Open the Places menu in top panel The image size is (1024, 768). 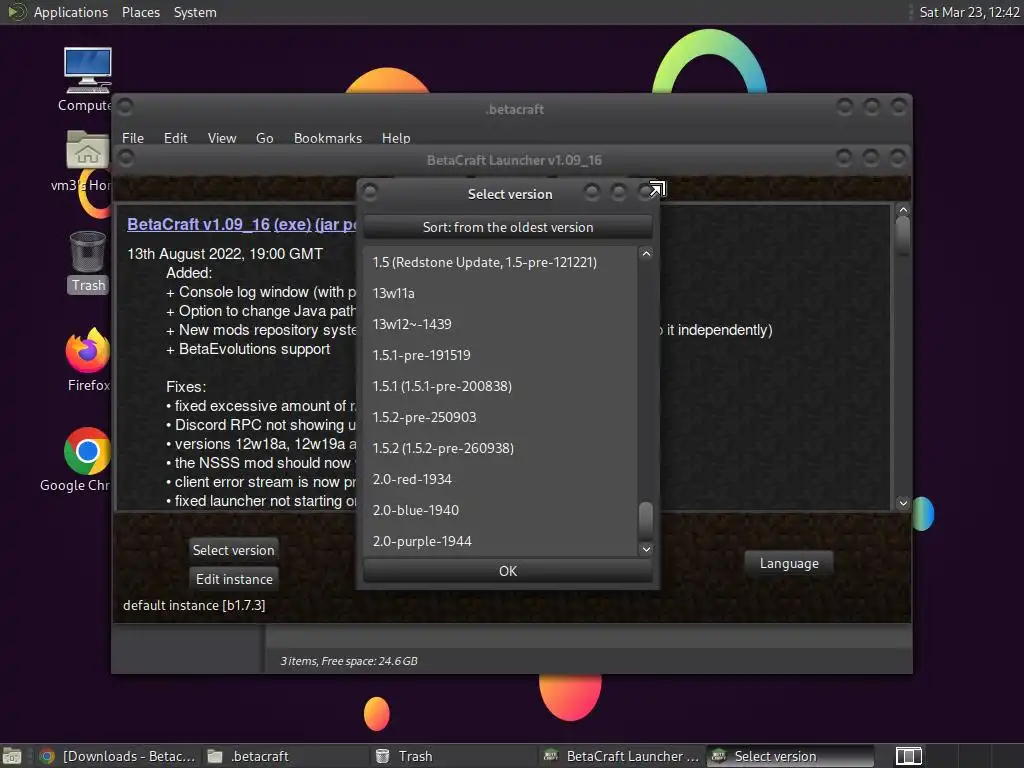(140, 12)
